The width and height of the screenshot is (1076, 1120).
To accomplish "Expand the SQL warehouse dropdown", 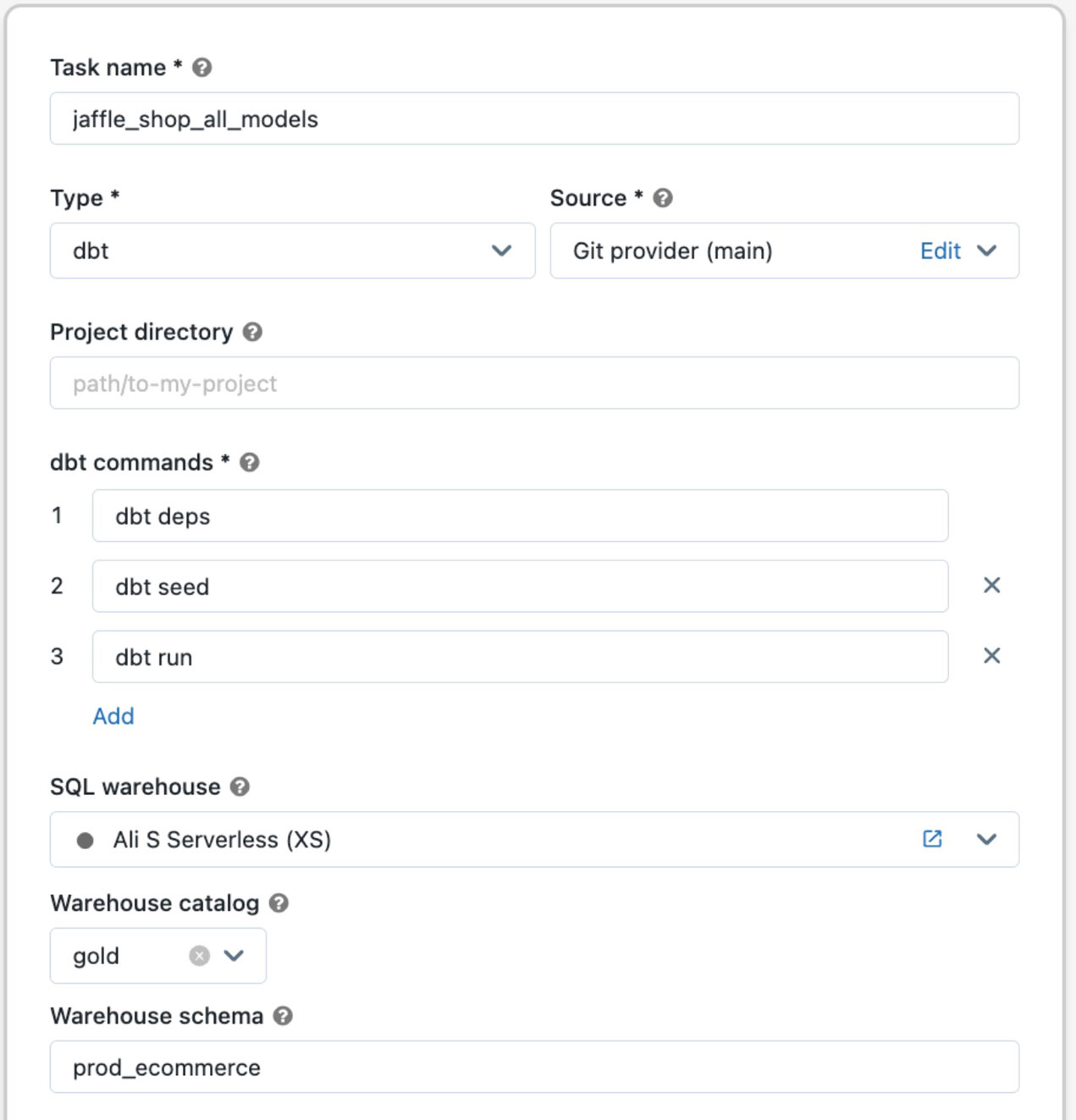I will coord(987,839).
